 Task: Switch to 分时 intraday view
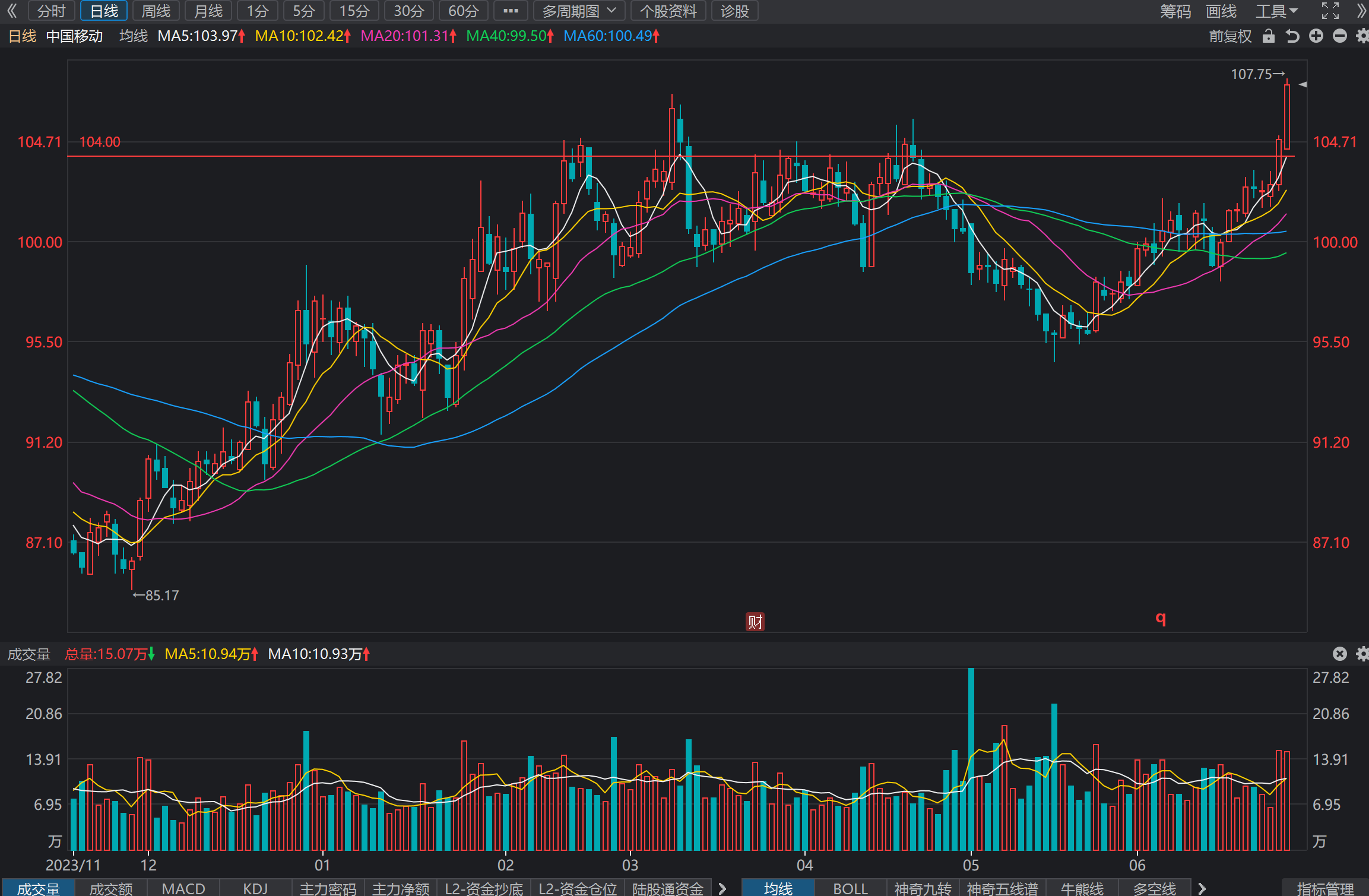pyautogui.click(x=51, y=11)
